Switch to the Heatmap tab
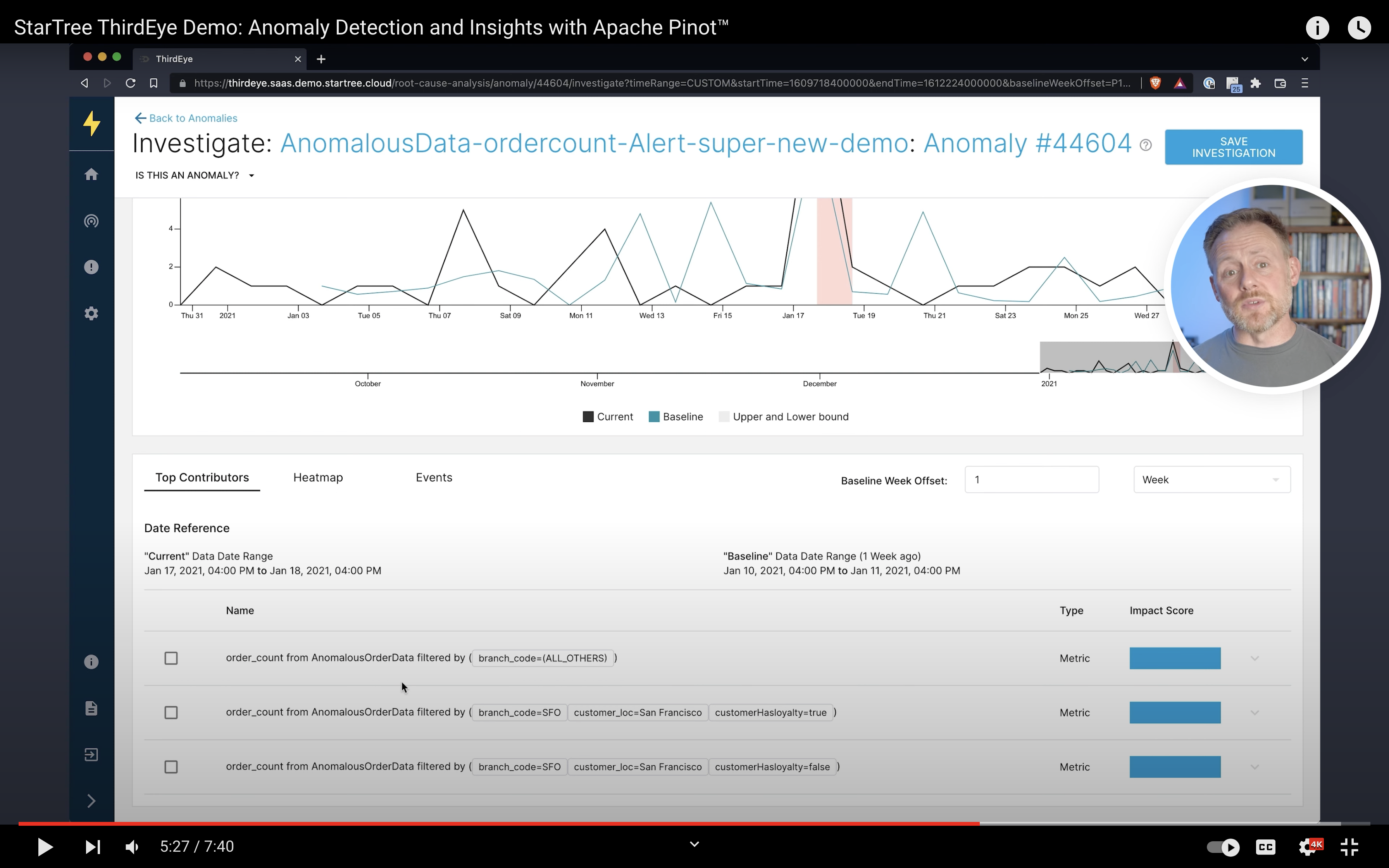Viewport: 1389px width, 868px height. 318,477
